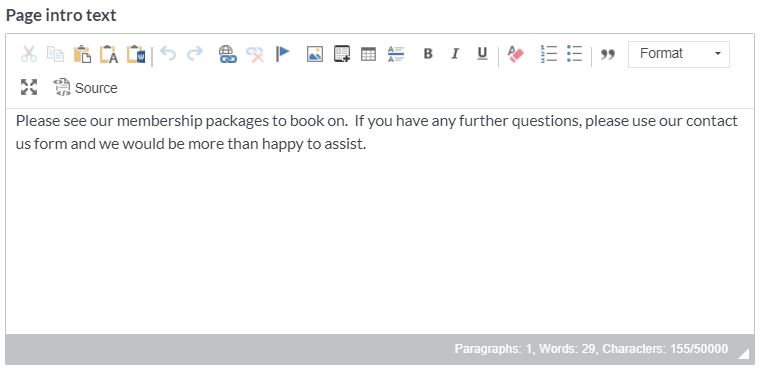The image size is (769, 383).
Task: Click the Cut scissors icon
Action: tap(29, 54)
